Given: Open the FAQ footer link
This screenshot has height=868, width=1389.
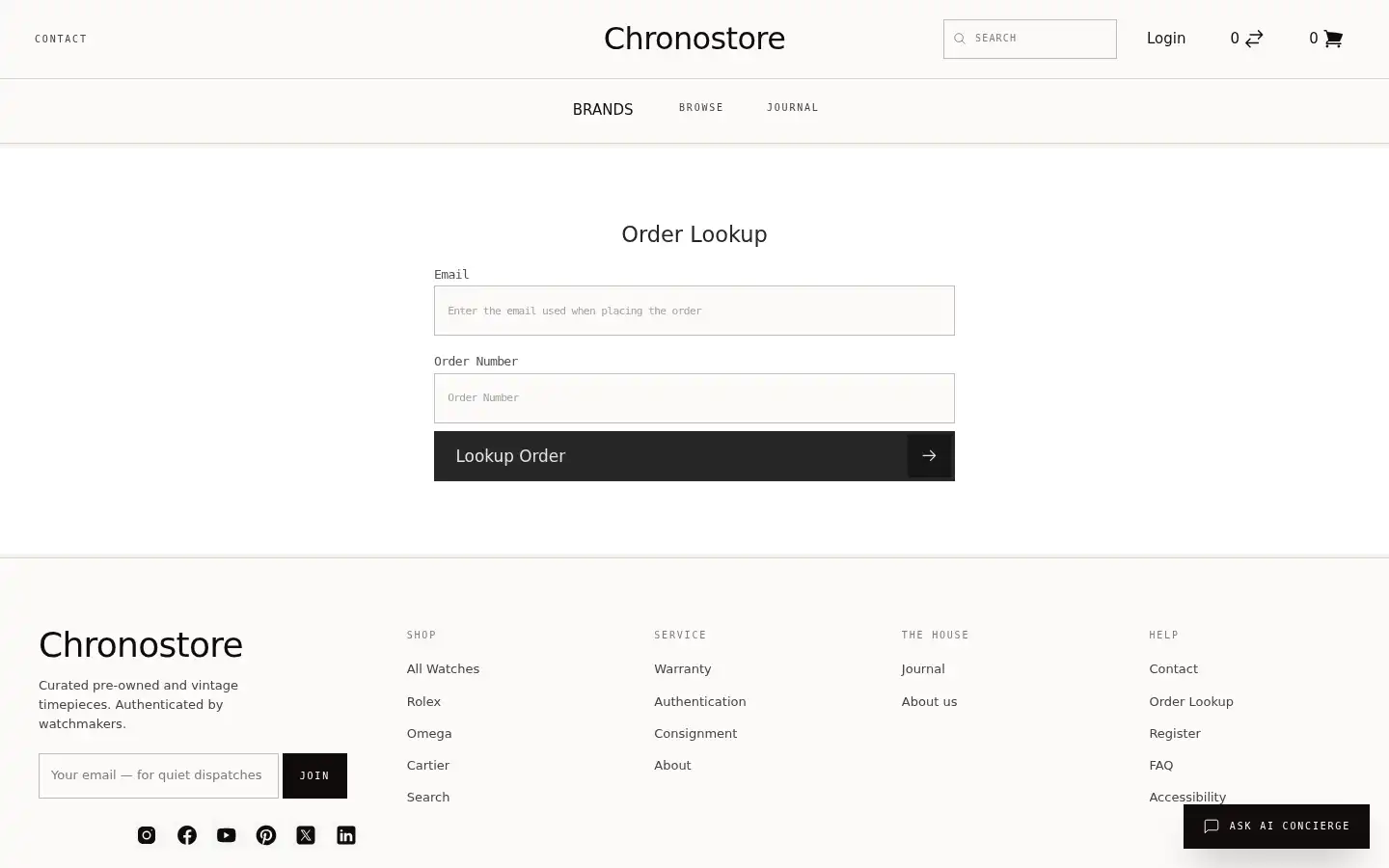Looking at the screenshot, I should [x=1161, y=765].
